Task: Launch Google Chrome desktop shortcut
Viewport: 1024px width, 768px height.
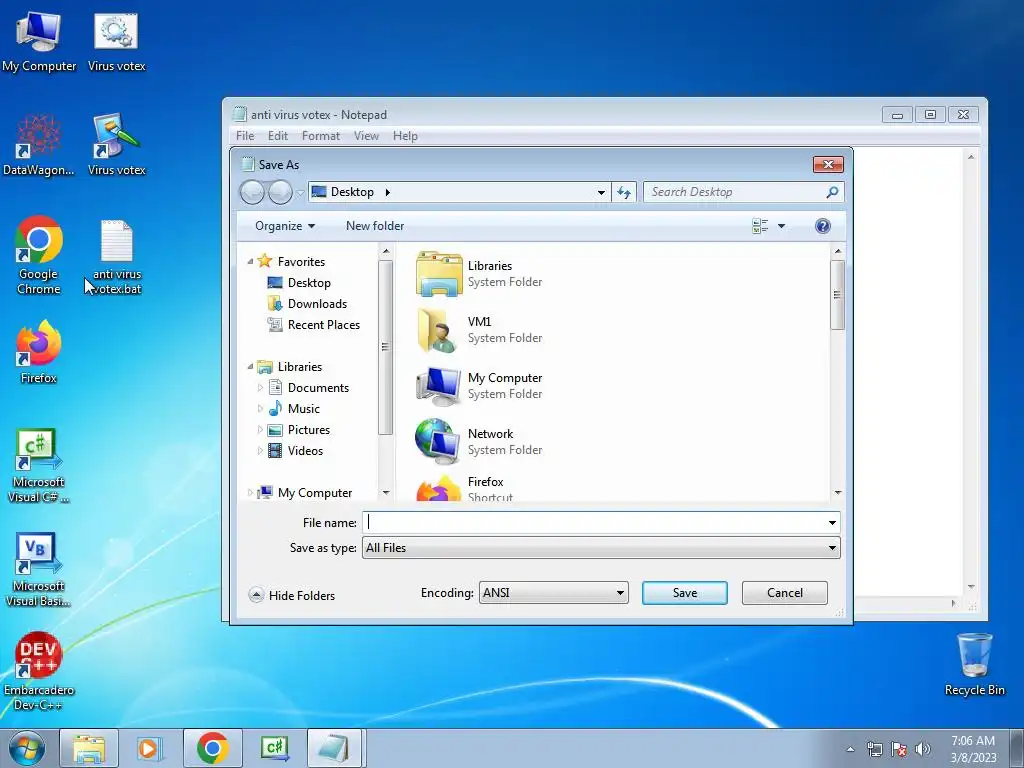Action: (x=39, y=255)
